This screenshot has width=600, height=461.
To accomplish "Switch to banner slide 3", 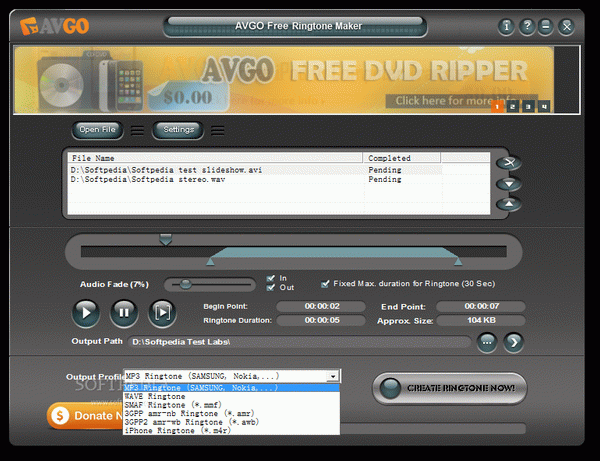I will click(x=528, y=107).
